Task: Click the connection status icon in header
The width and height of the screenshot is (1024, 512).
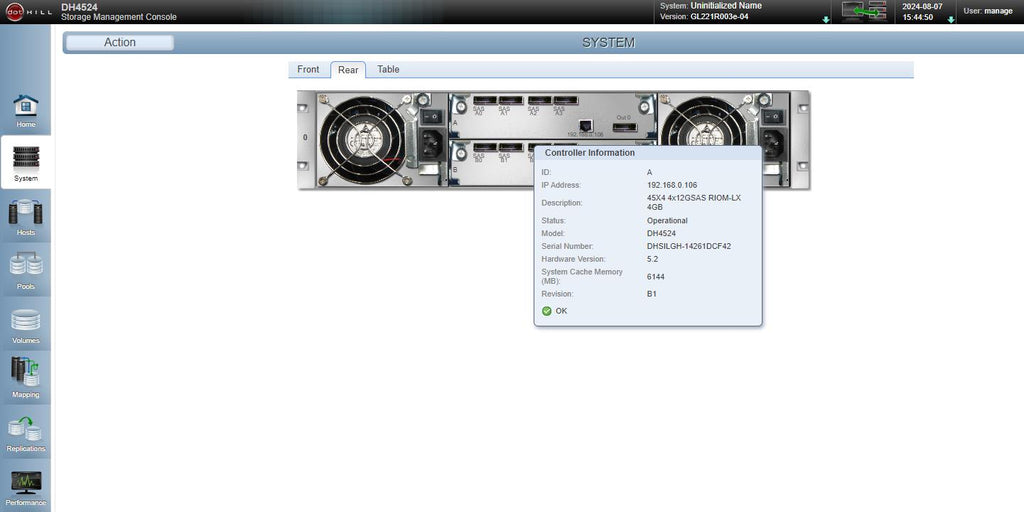Action: coord(863,12)
